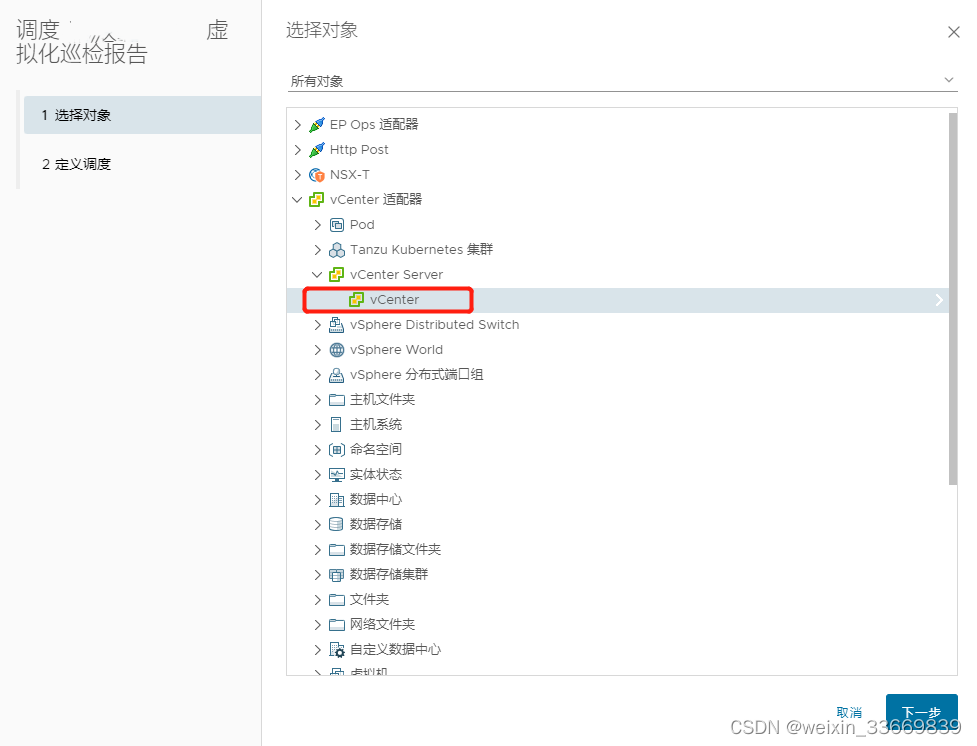Expand the 主机系统 node
This screenshot has height=746, width=977.
pyautogui.click(x=318, y=424)
